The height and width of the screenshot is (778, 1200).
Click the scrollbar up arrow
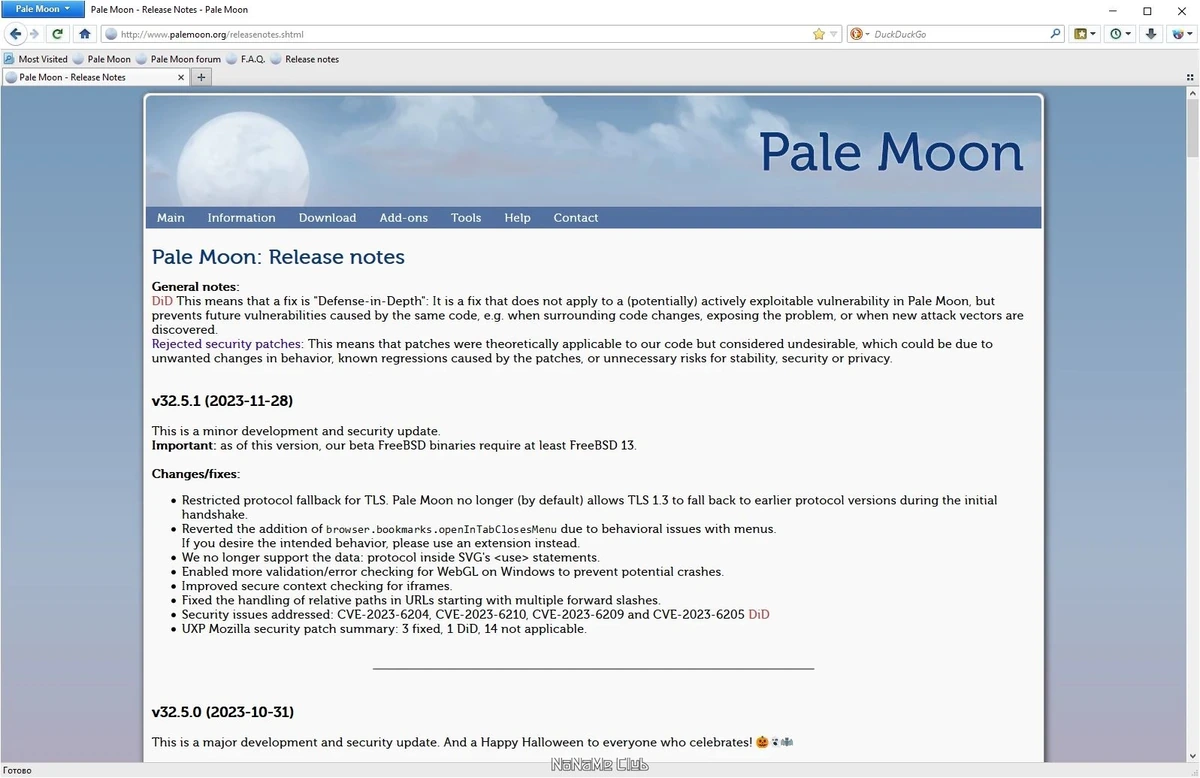coord(1192,93)
